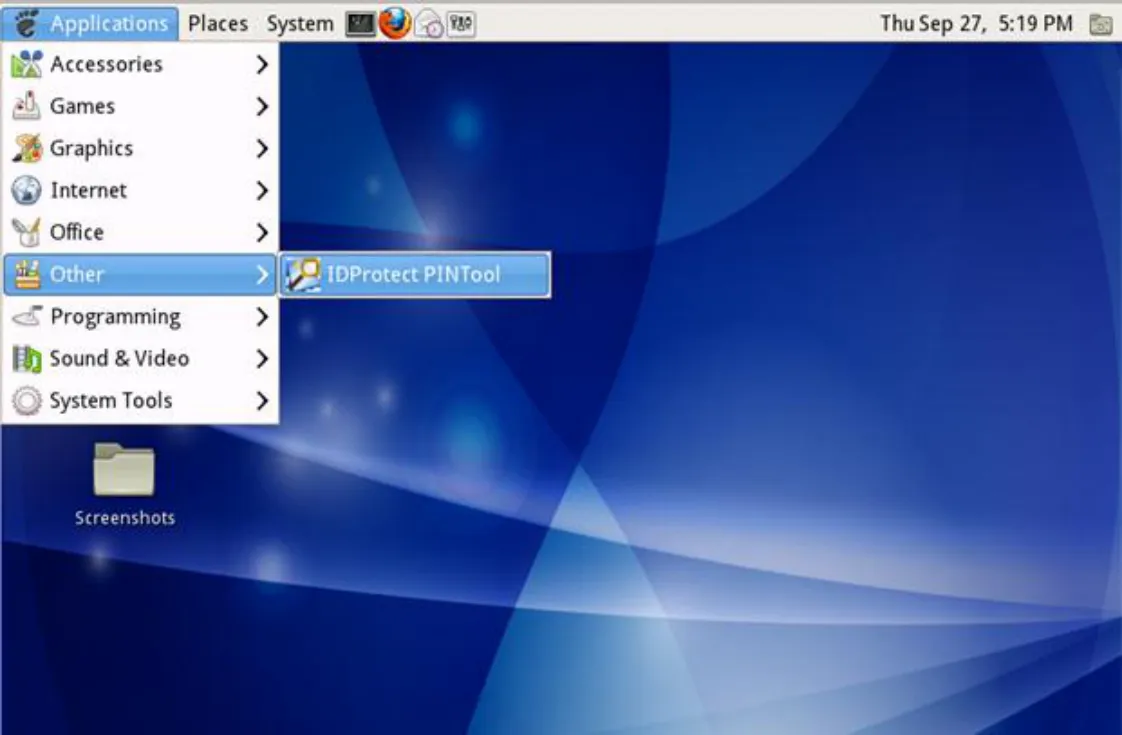Expand the Internet submenu arrow

262,190
